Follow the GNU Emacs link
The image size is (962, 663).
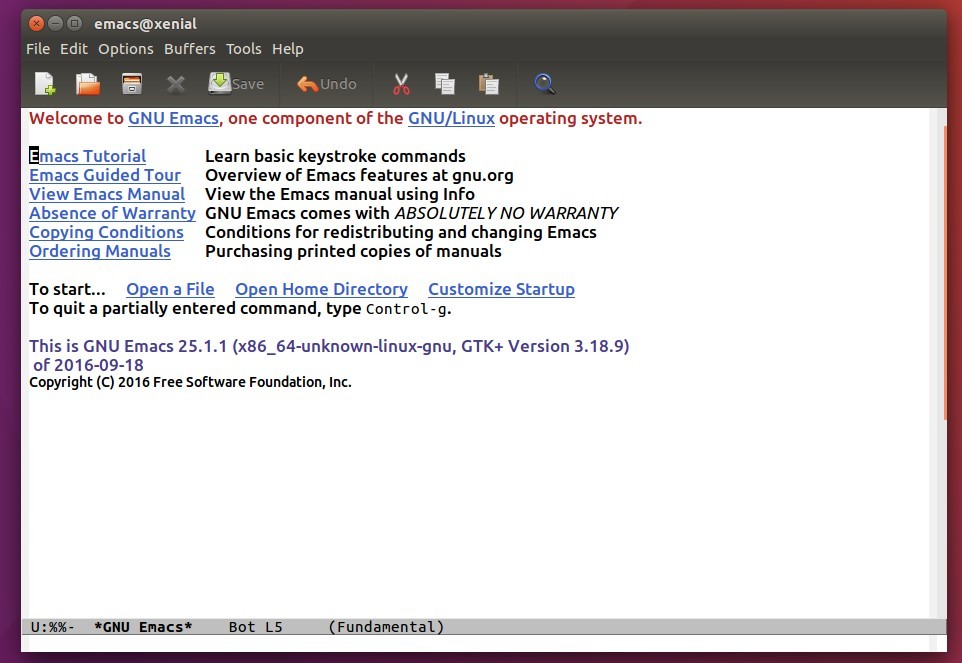[x=173, y=118]
